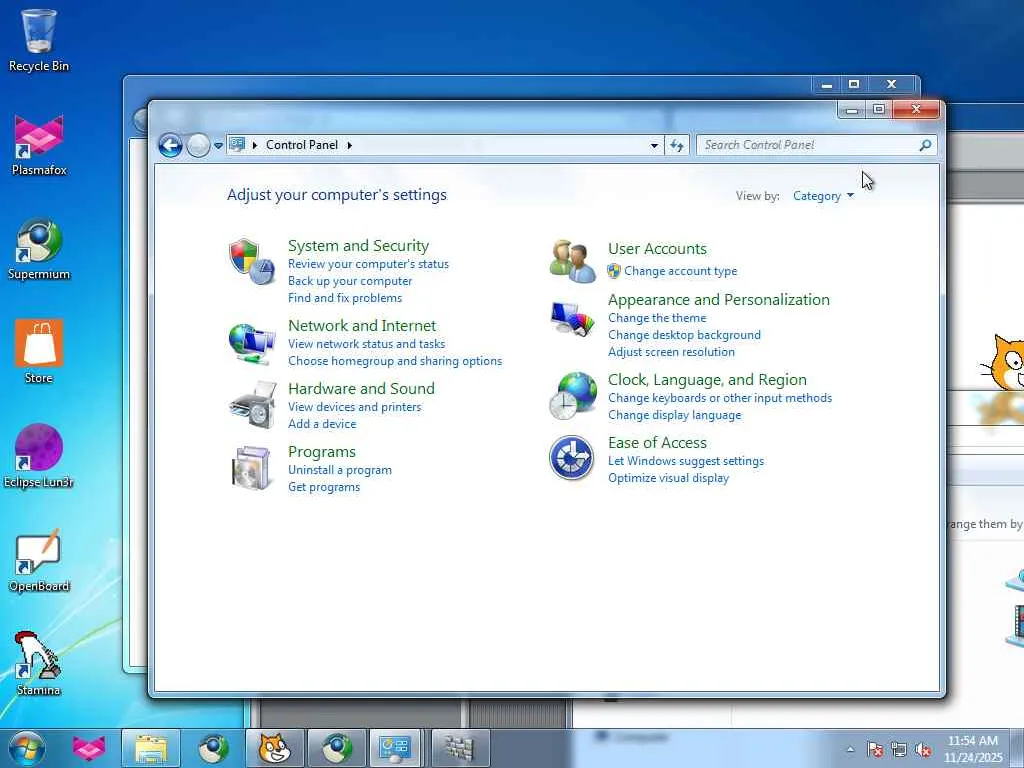Launch Eclipse Lun3r desktop shortcut
The width and height of the screenshot is (1024, 768).
click(x=39, y=456)
